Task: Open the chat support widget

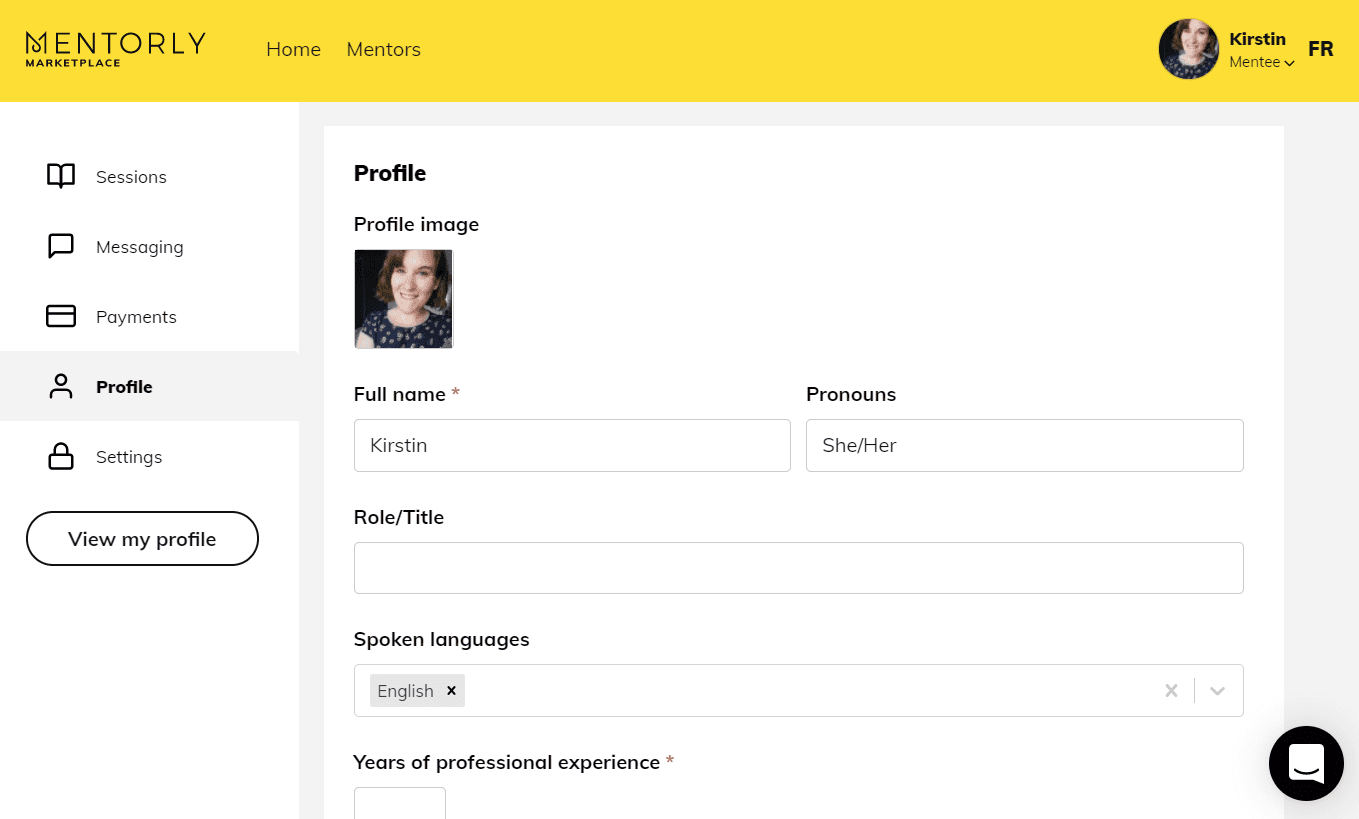Action: click(x=1305, y=763)
